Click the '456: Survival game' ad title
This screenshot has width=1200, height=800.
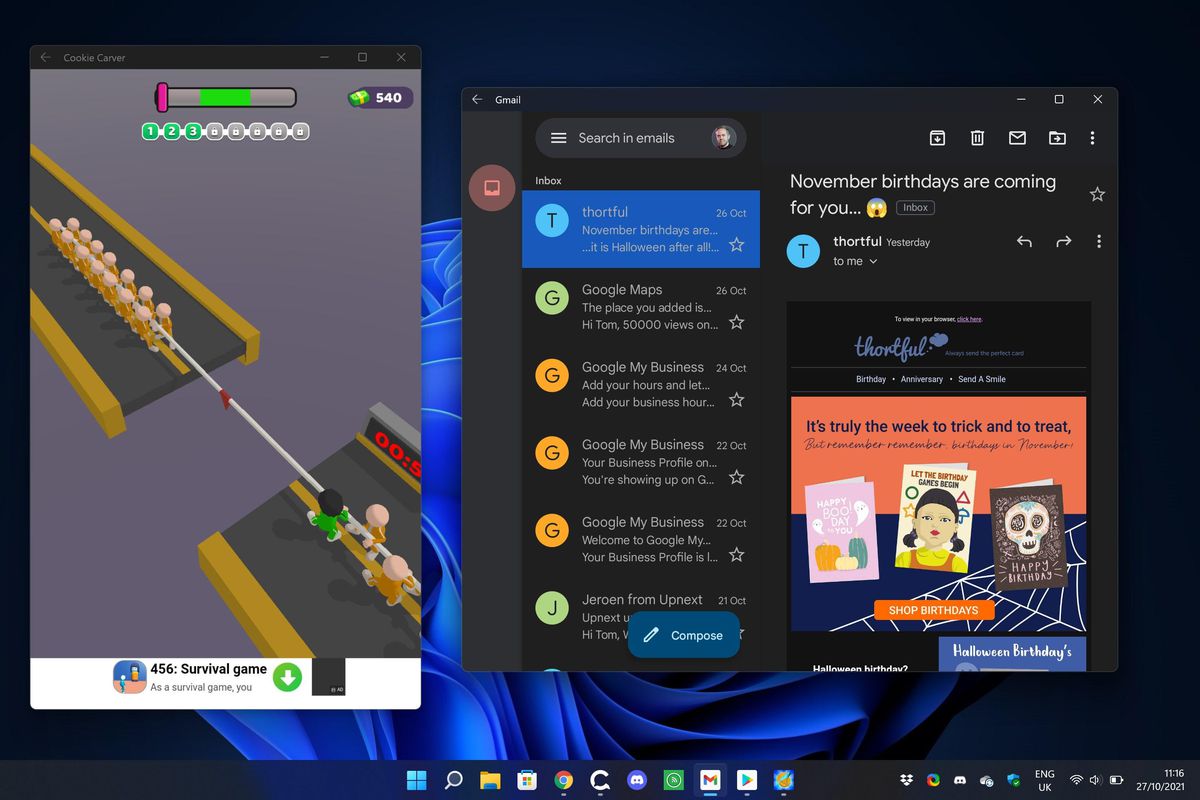tap(209, 669)
